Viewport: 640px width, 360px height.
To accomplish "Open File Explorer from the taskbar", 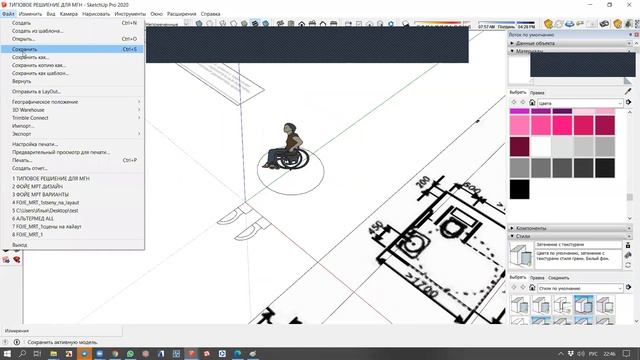I will (53, 353).
